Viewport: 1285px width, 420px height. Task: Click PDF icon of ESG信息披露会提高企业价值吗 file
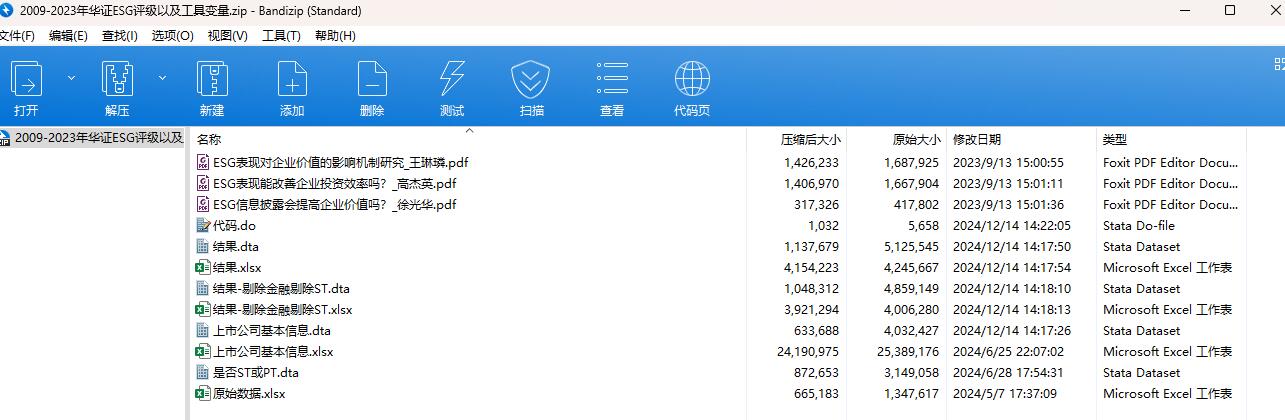point(204,204)
